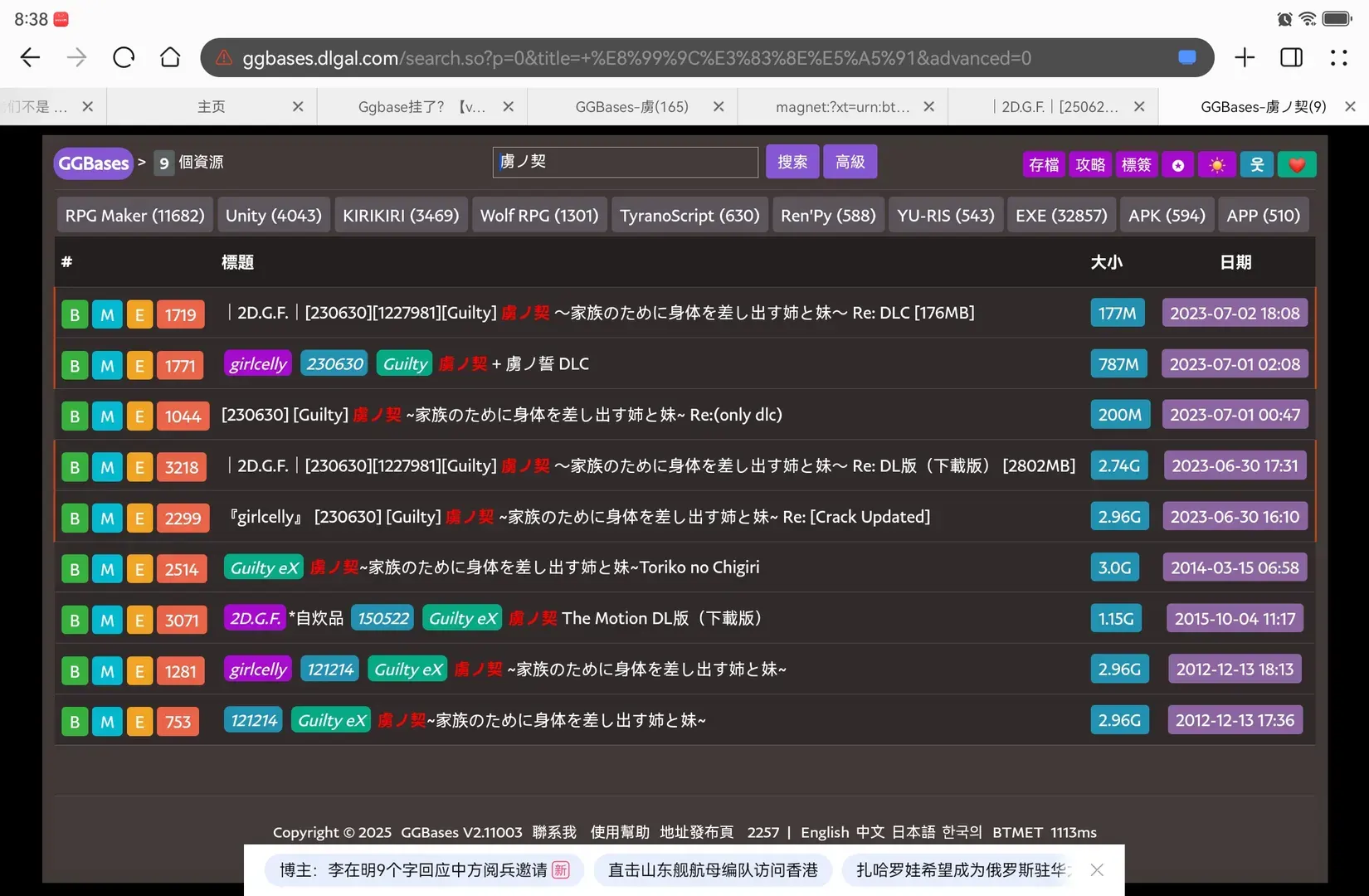The height and width of the screenshot is (896, 1369).
Task: Switch to the Ggbase挂了? tab
Action: pyautogui.click(x=421, y=106)
